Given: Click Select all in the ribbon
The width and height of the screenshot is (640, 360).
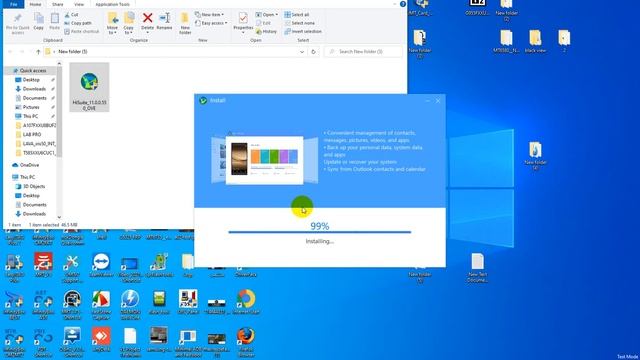Looking at the screenshot, I should (x=297, y=15).
